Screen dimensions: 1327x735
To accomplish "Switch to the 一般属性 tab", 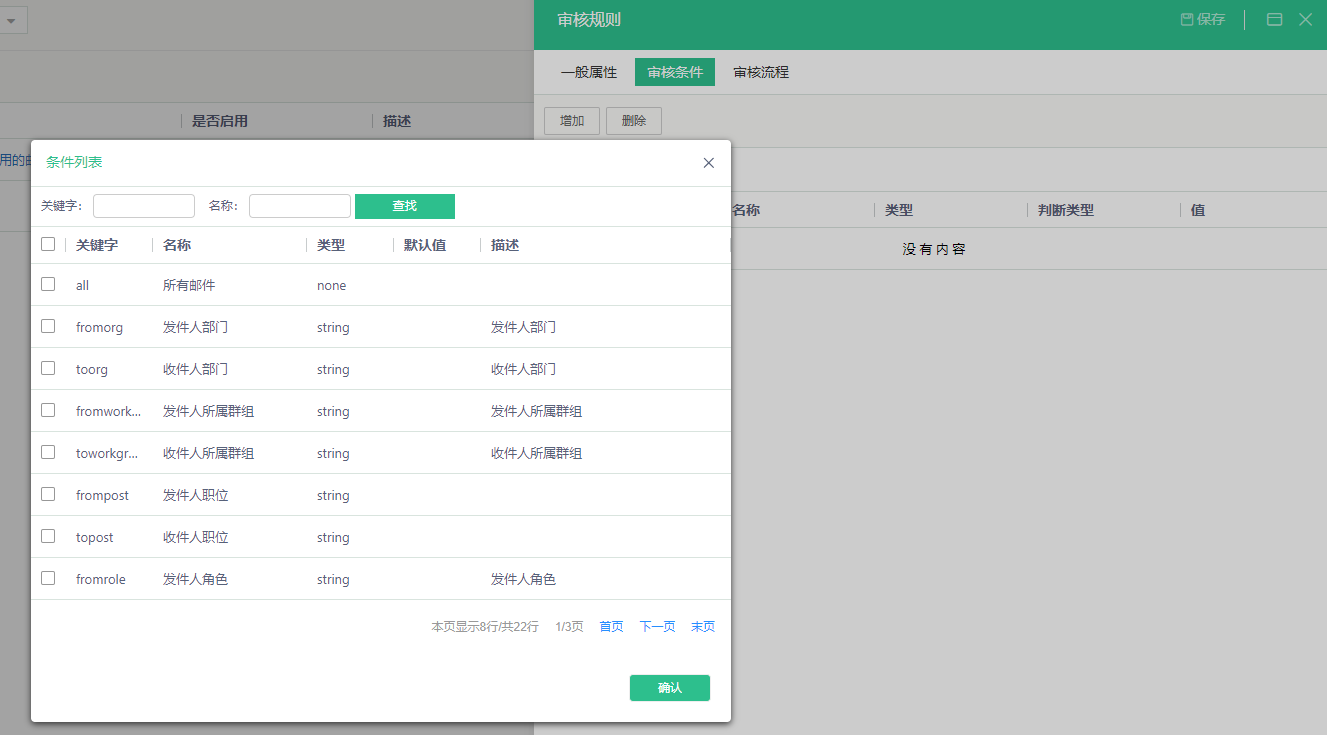I will [x=589, y=72].
